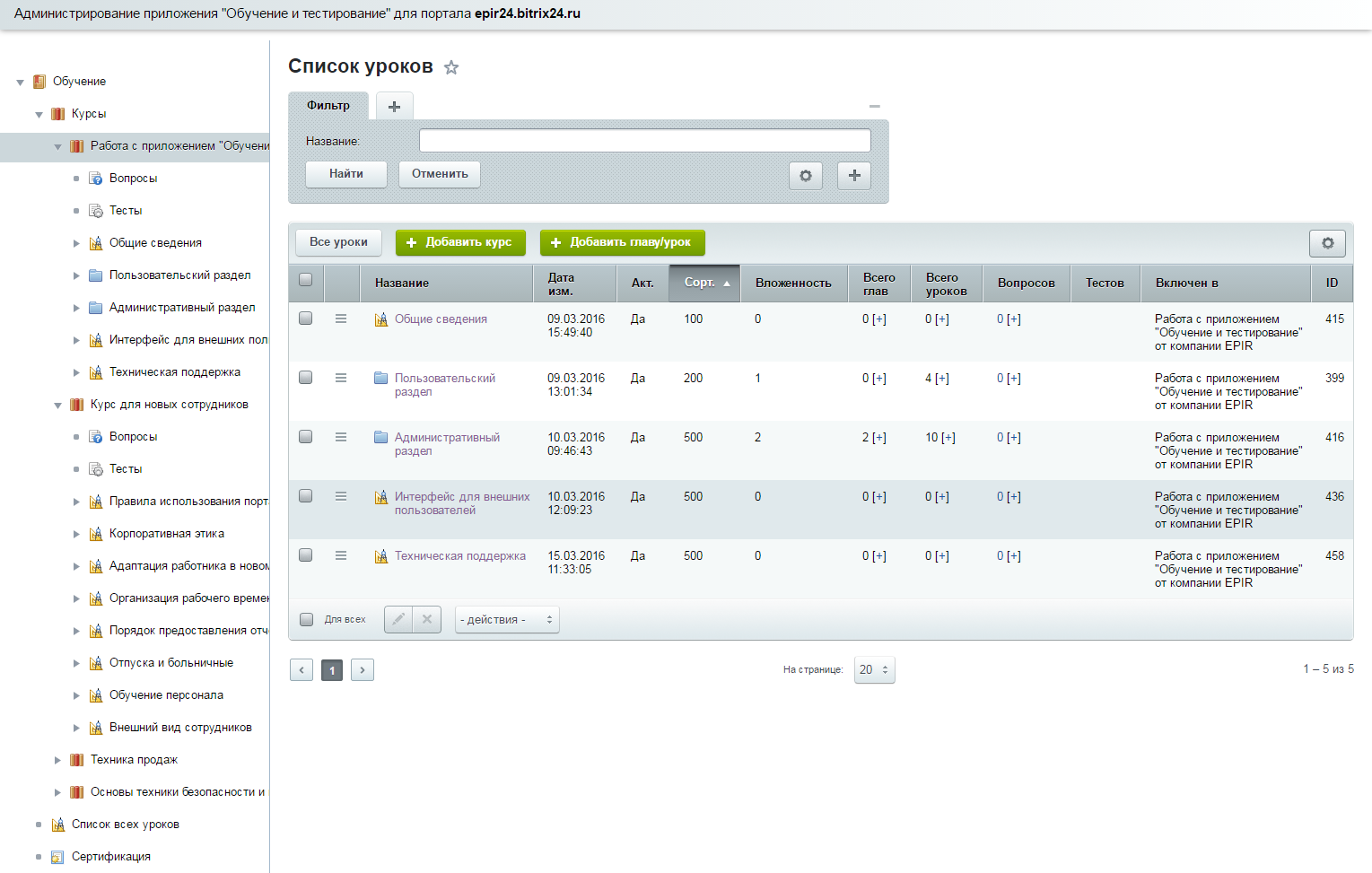The width and height of the screenshot is (1372, 873).
Task: Open Внешний вид сотрудников tree item
Action: click(180, 728)
